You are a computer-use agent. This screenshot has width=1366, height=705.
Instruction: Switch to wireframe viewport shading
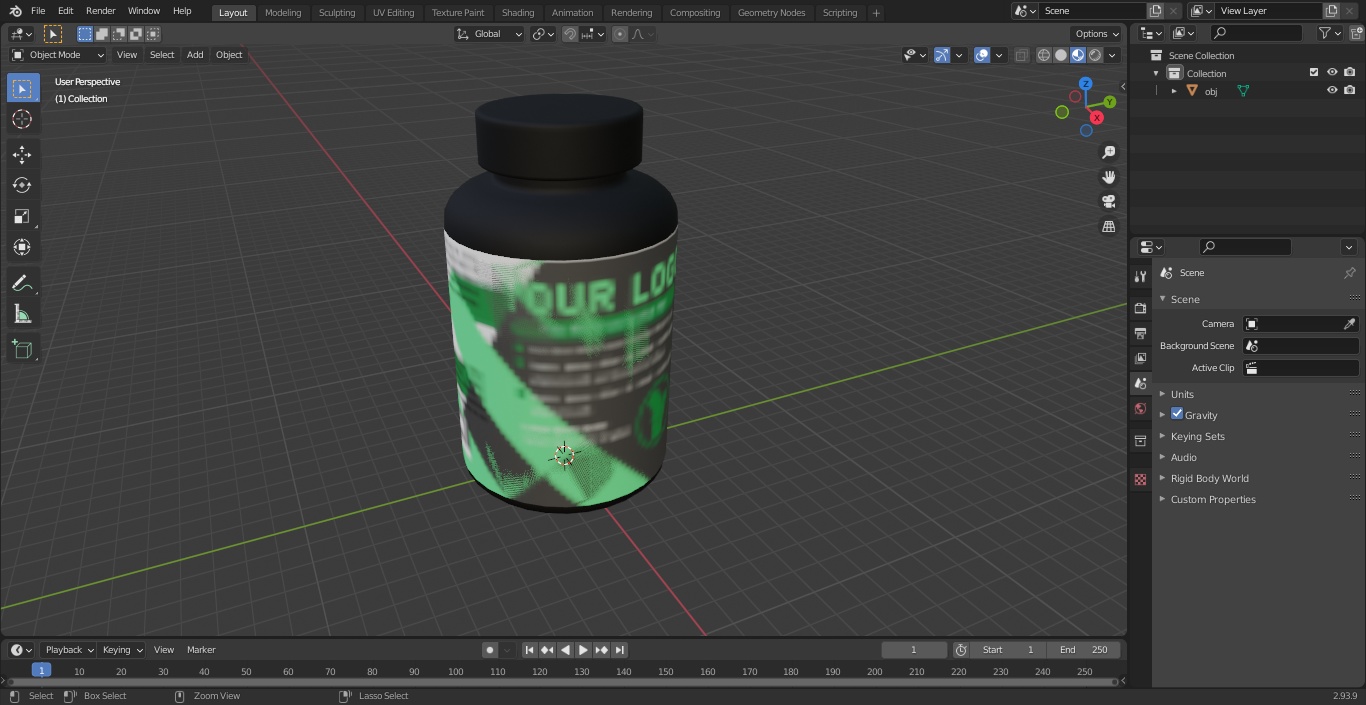1044,55
